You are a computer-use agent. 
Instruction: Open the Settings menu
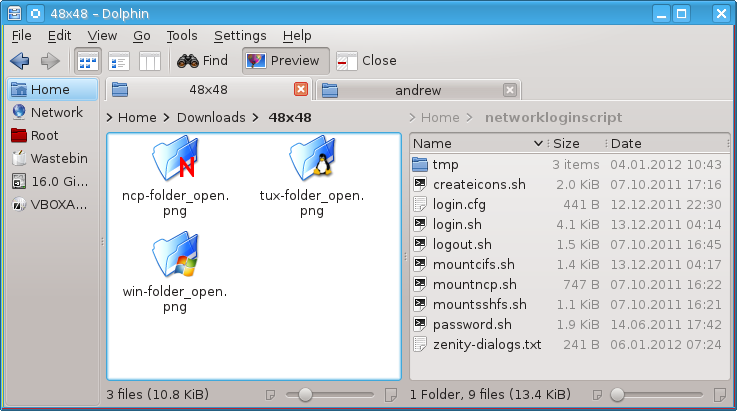(x=240, y=35)
